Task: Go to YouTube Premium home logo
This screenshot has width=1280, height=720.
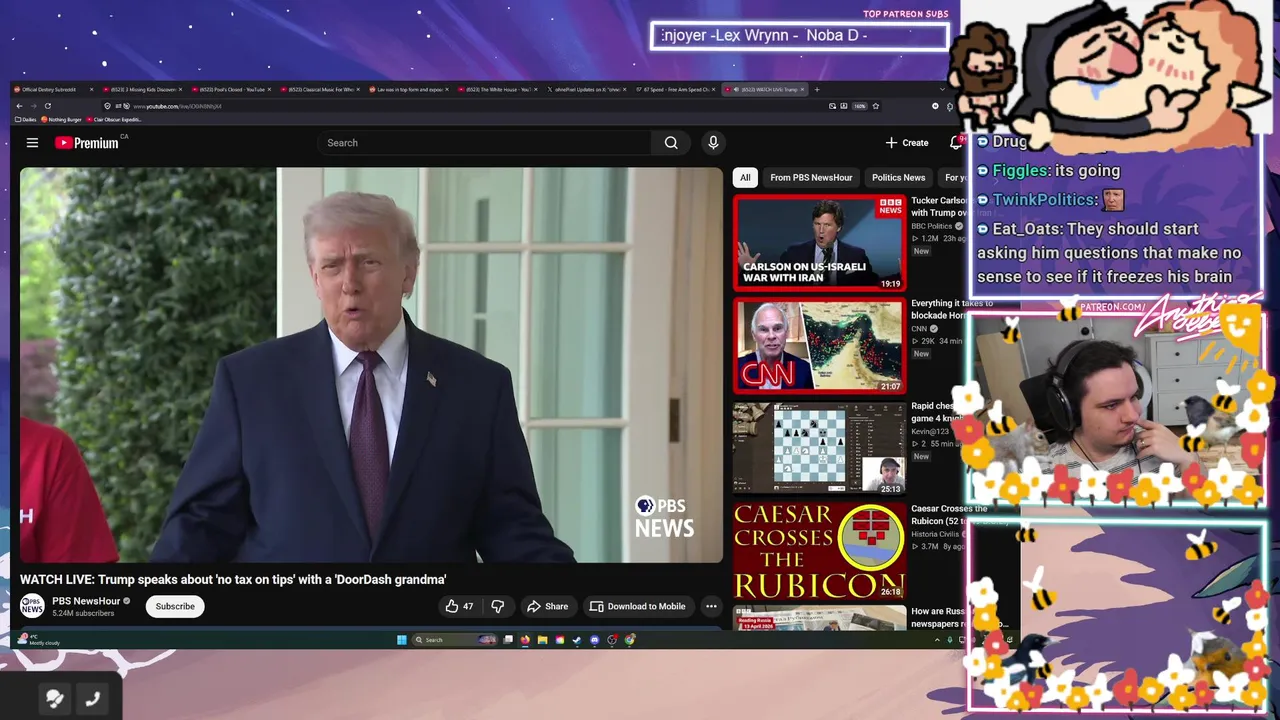Action: pos(87,143)
